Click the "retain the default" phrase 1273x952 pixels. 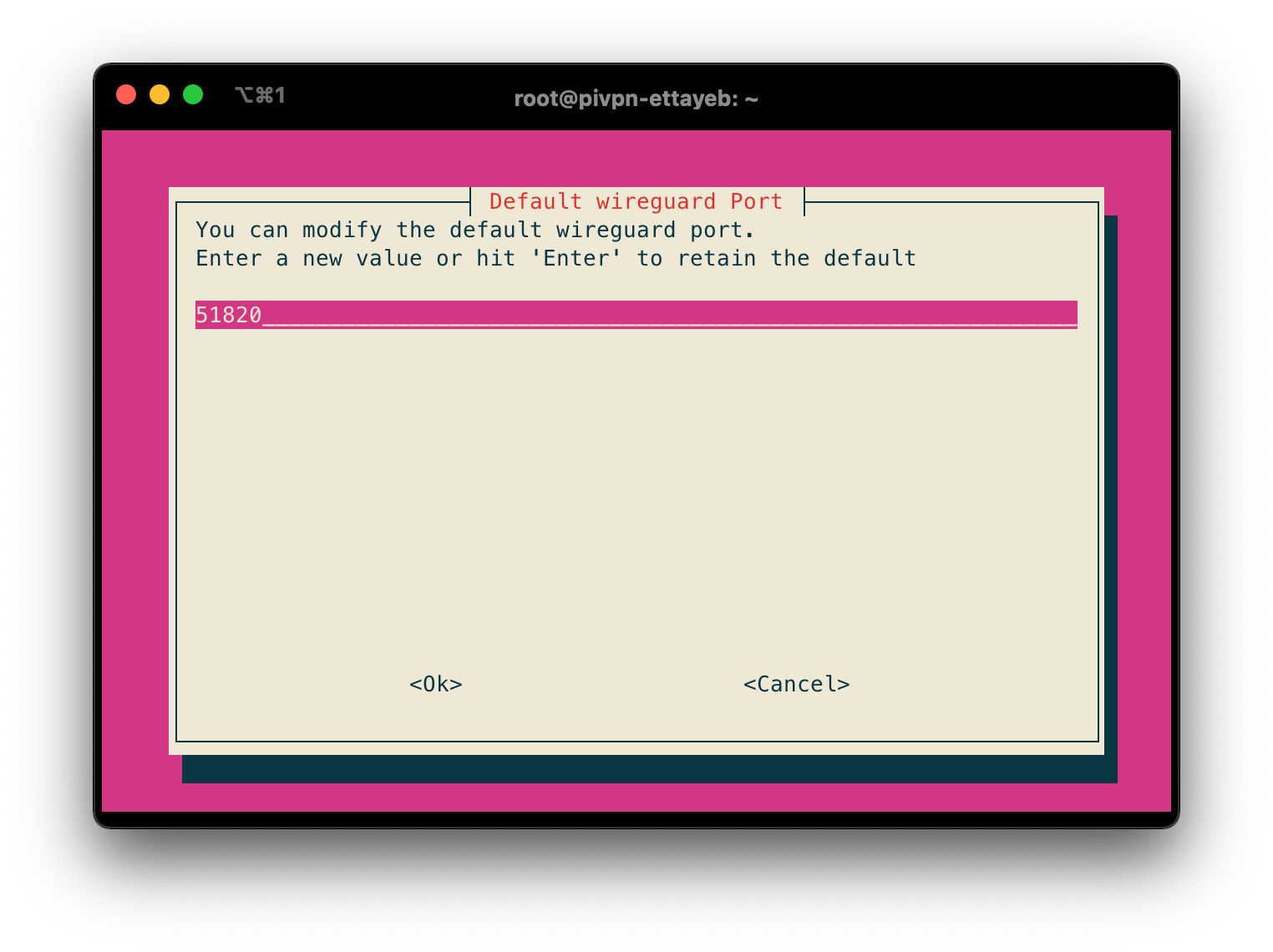[796, 258]
